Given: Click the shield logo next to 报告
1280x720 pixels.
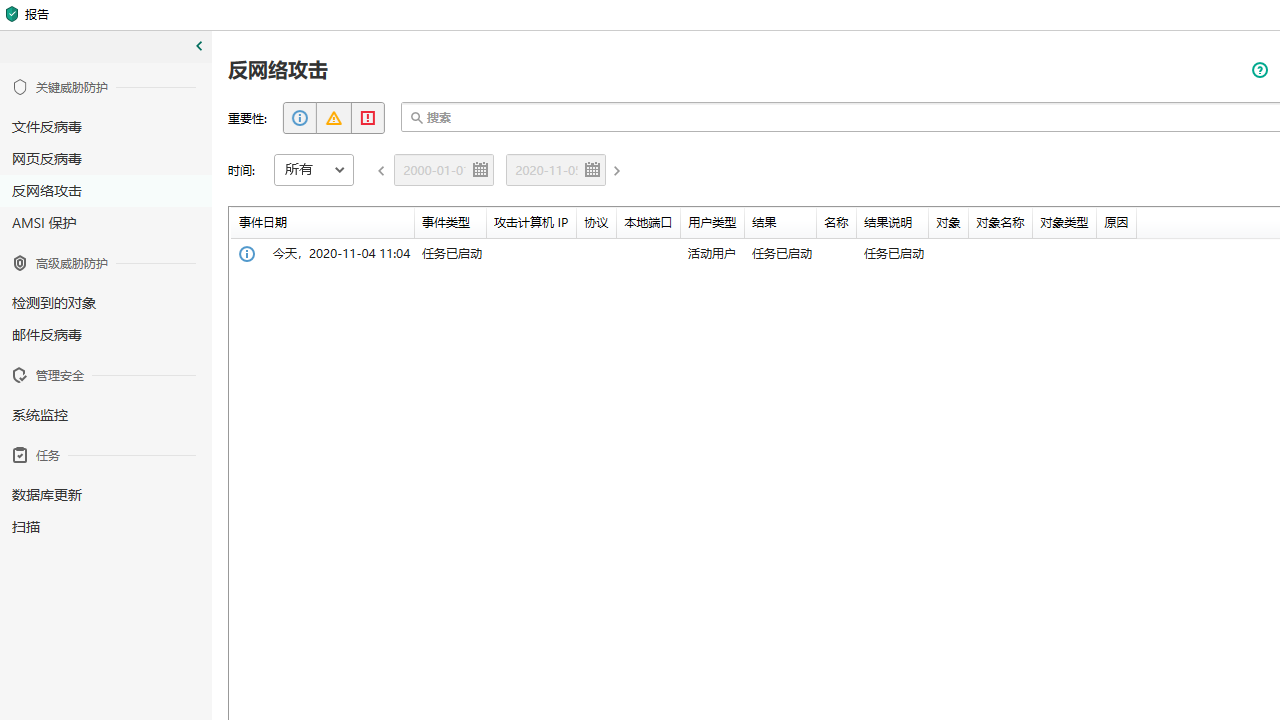Looking at the screenshot, I should click(11, 13).
